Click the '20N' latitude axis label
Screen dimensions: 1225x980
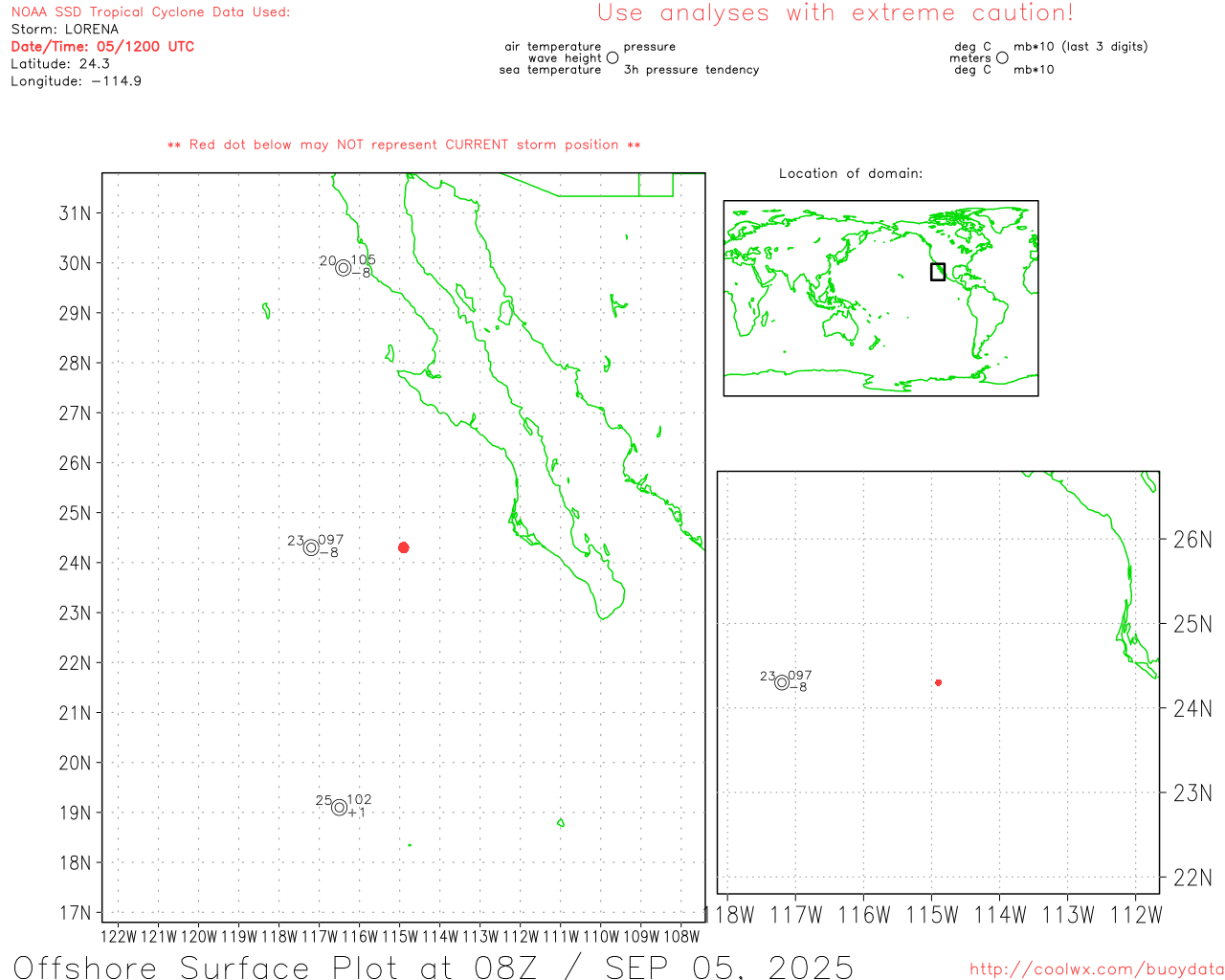click(76, 763)
